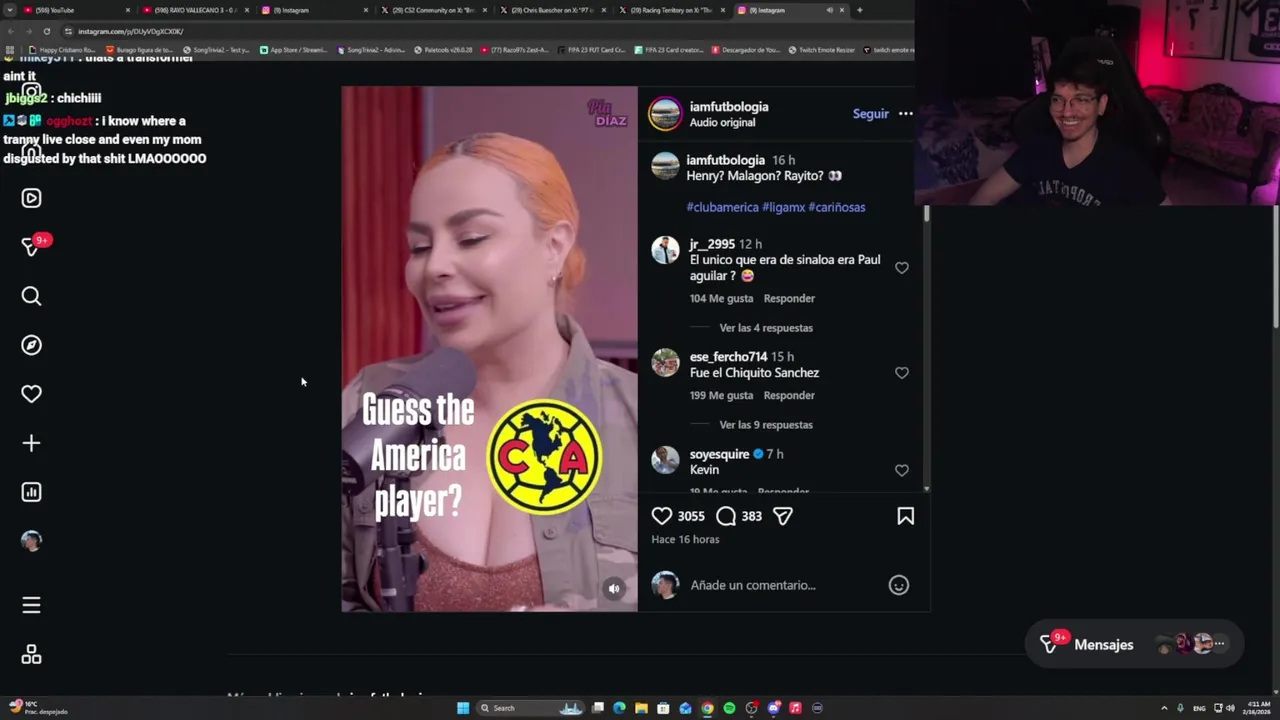Like ese_fercho714's comment

coord(902,373)
